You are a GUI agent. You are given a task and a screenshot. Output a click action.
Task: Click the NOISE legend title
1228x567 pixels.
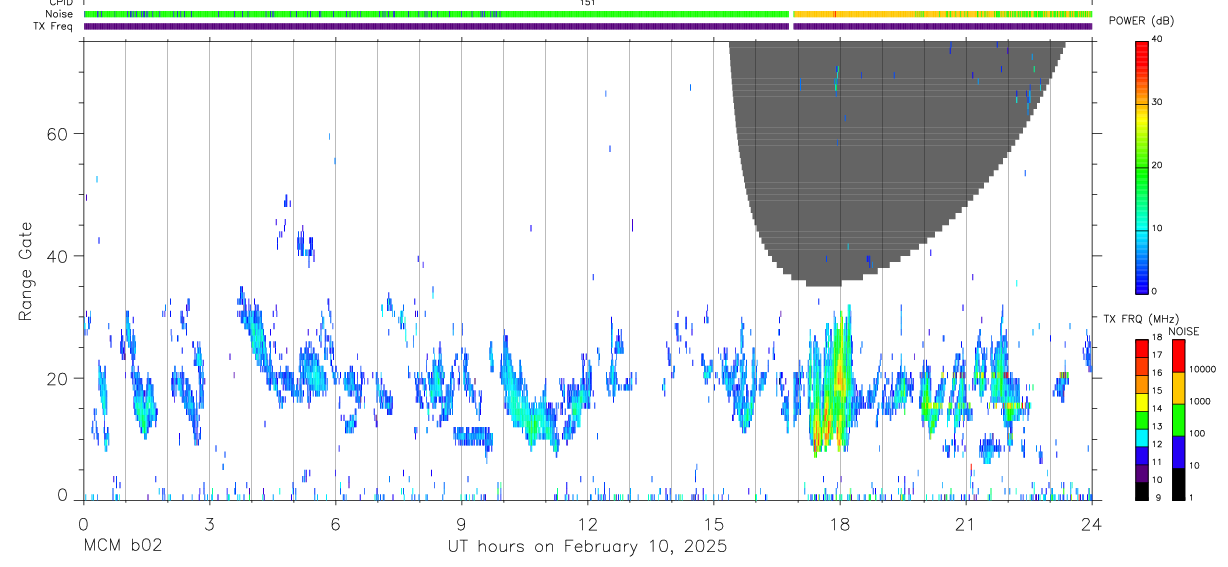[1183, 331]
